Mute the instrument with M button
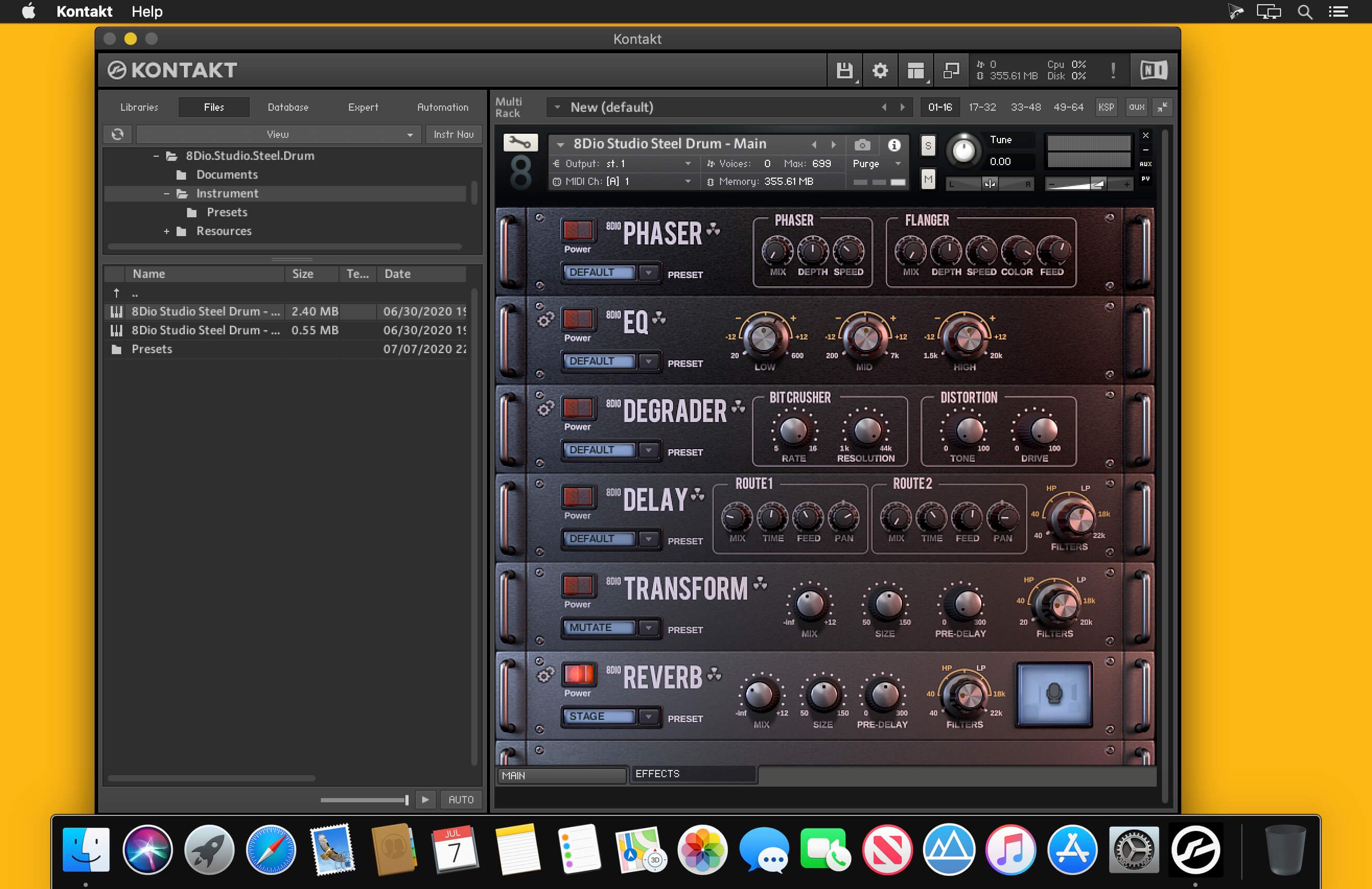This screenshot has width=1372, height=889. pos(927,180)
